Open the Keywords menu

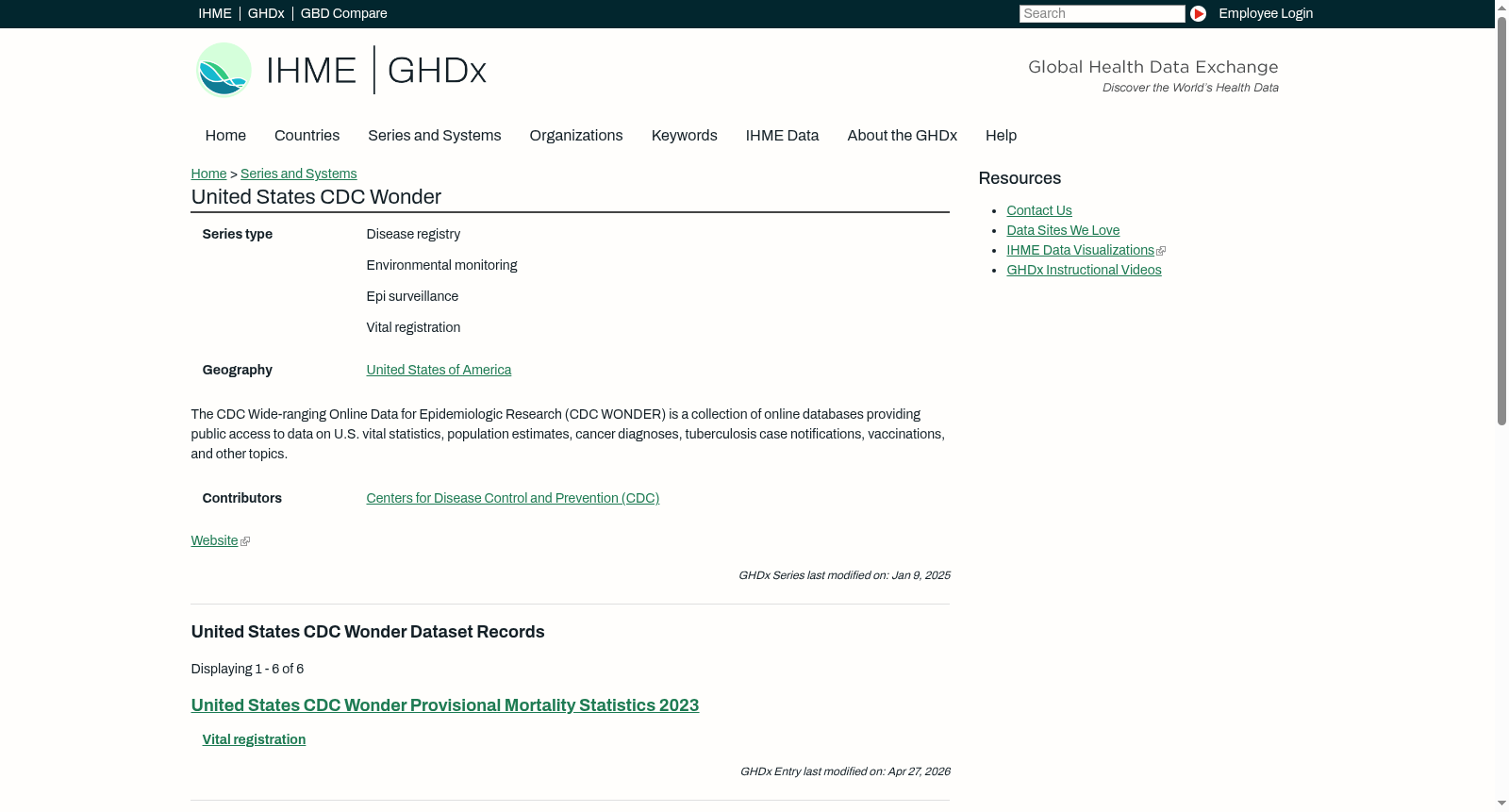[684, 135]
